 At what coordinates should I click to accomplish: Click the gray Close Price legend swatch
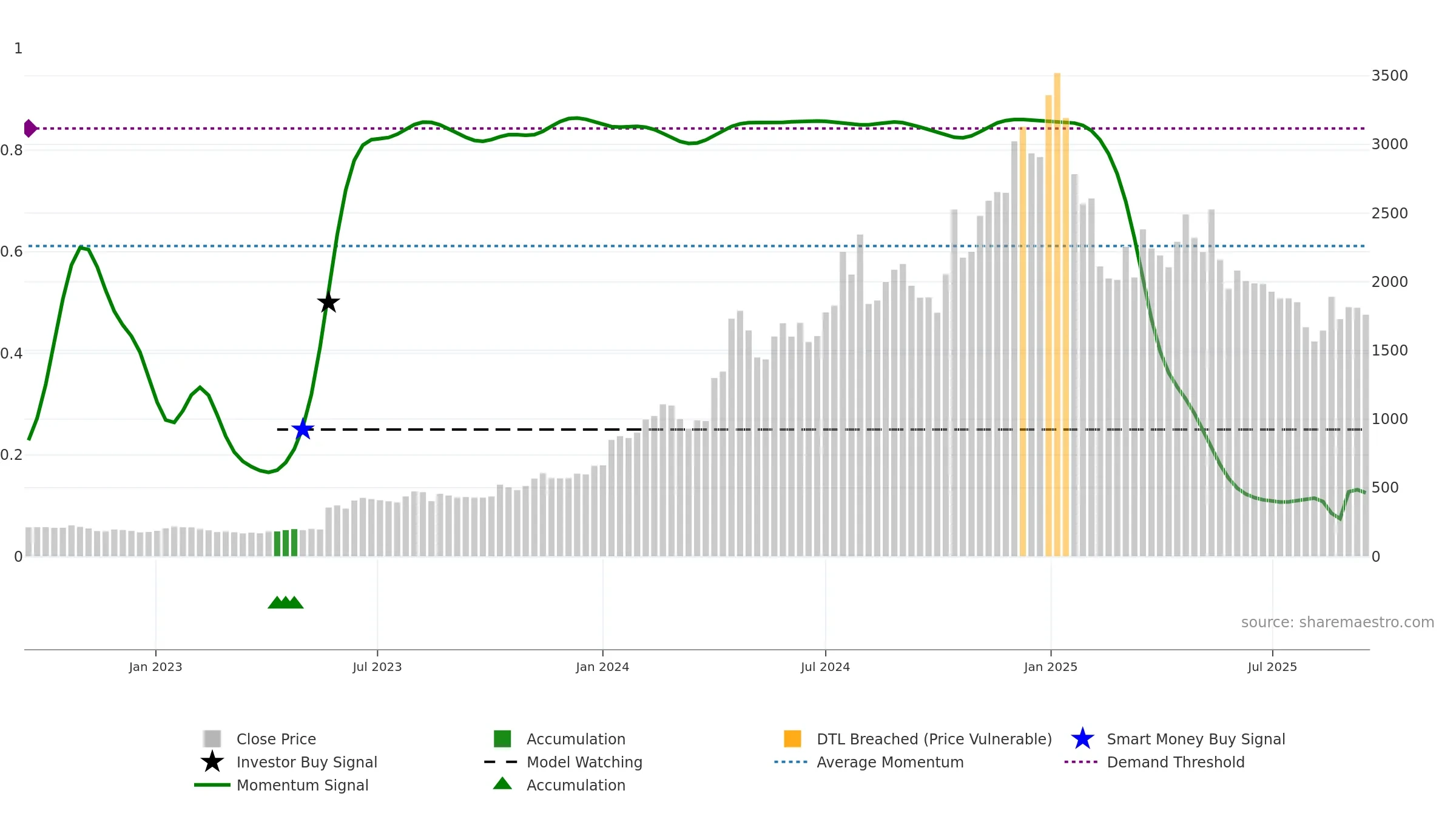pyautogui.click(x=212, y=739)
